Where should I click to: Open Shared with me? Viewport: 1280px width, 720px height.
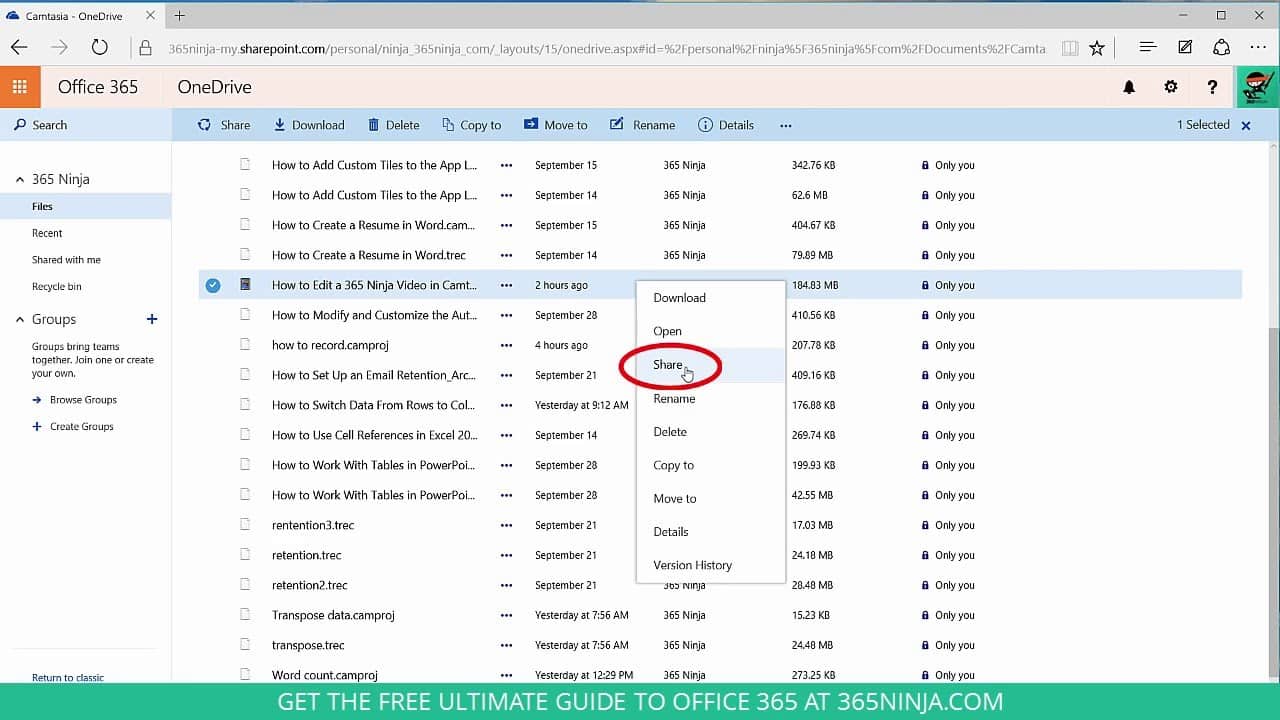66,260
